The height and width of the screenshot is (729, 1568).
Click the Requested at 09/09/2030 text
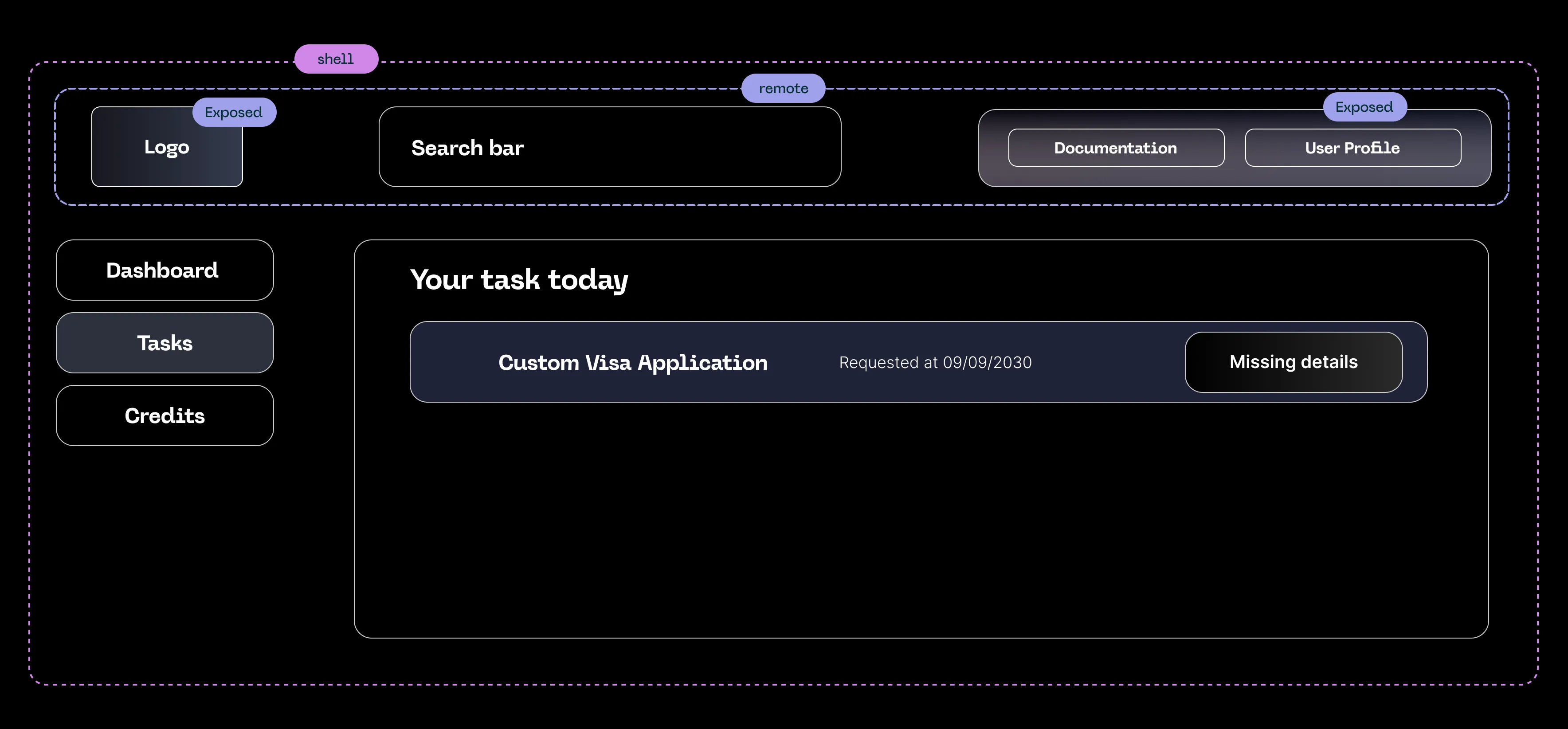pos(935,363)
